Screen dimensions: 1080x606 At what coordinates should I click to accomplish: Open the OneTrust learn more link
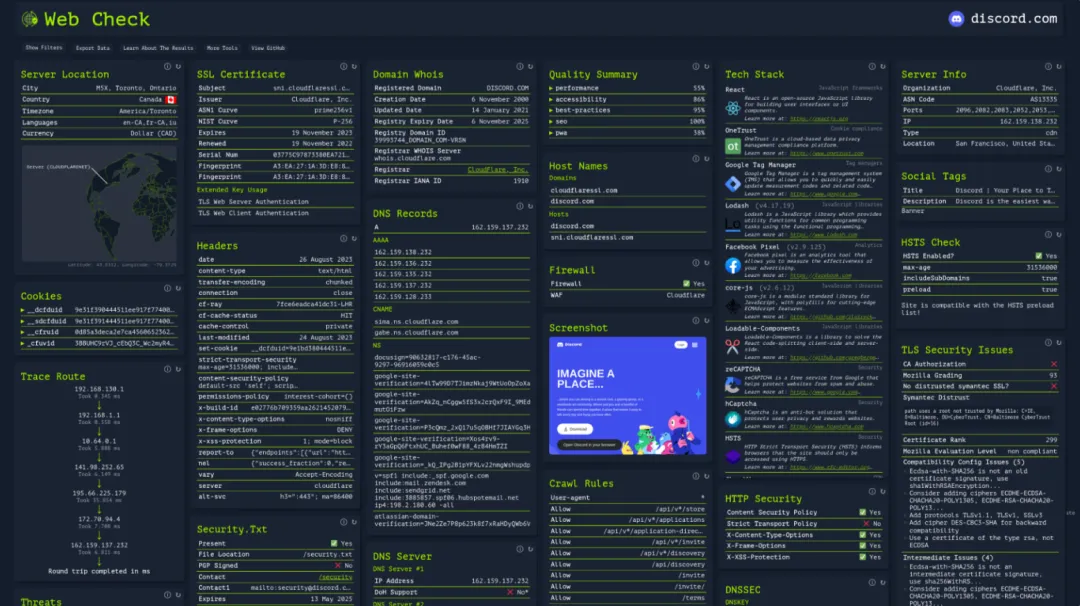point(827,154)
